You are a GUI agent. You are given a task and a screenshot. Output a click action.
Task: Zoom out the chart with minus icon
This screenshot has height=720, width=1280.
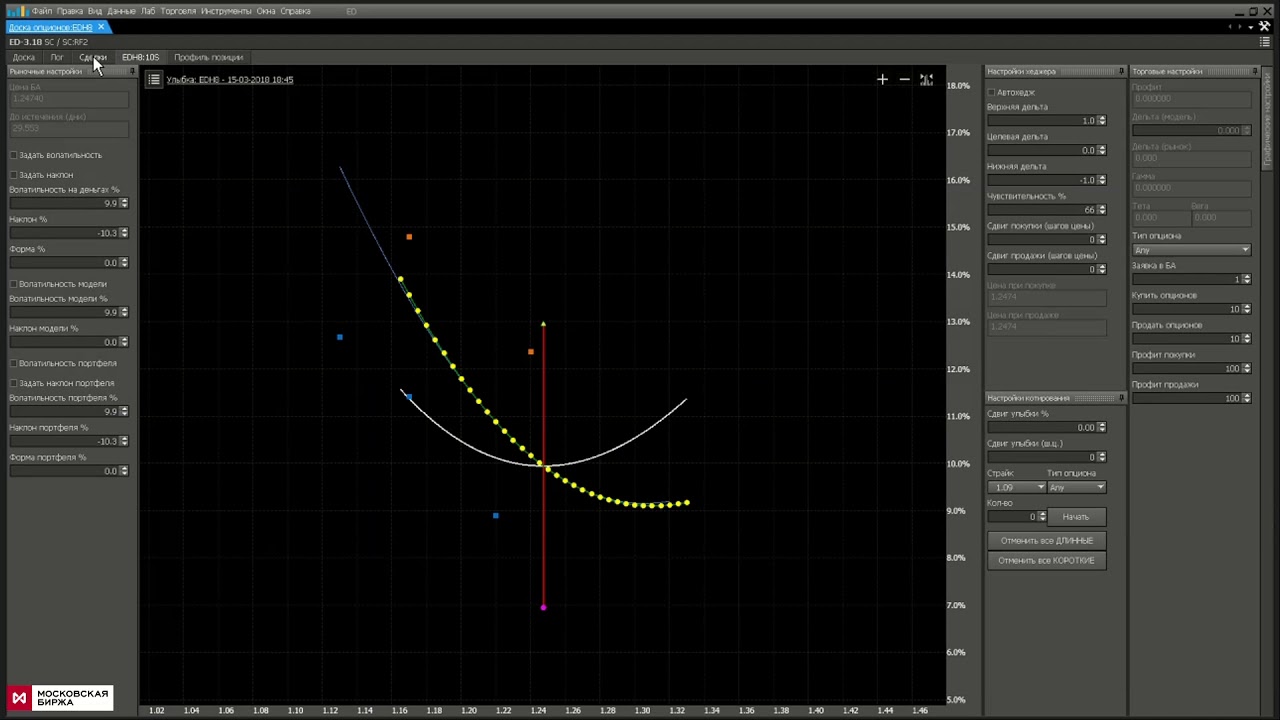pyautogui.click(x=904, y=79)
